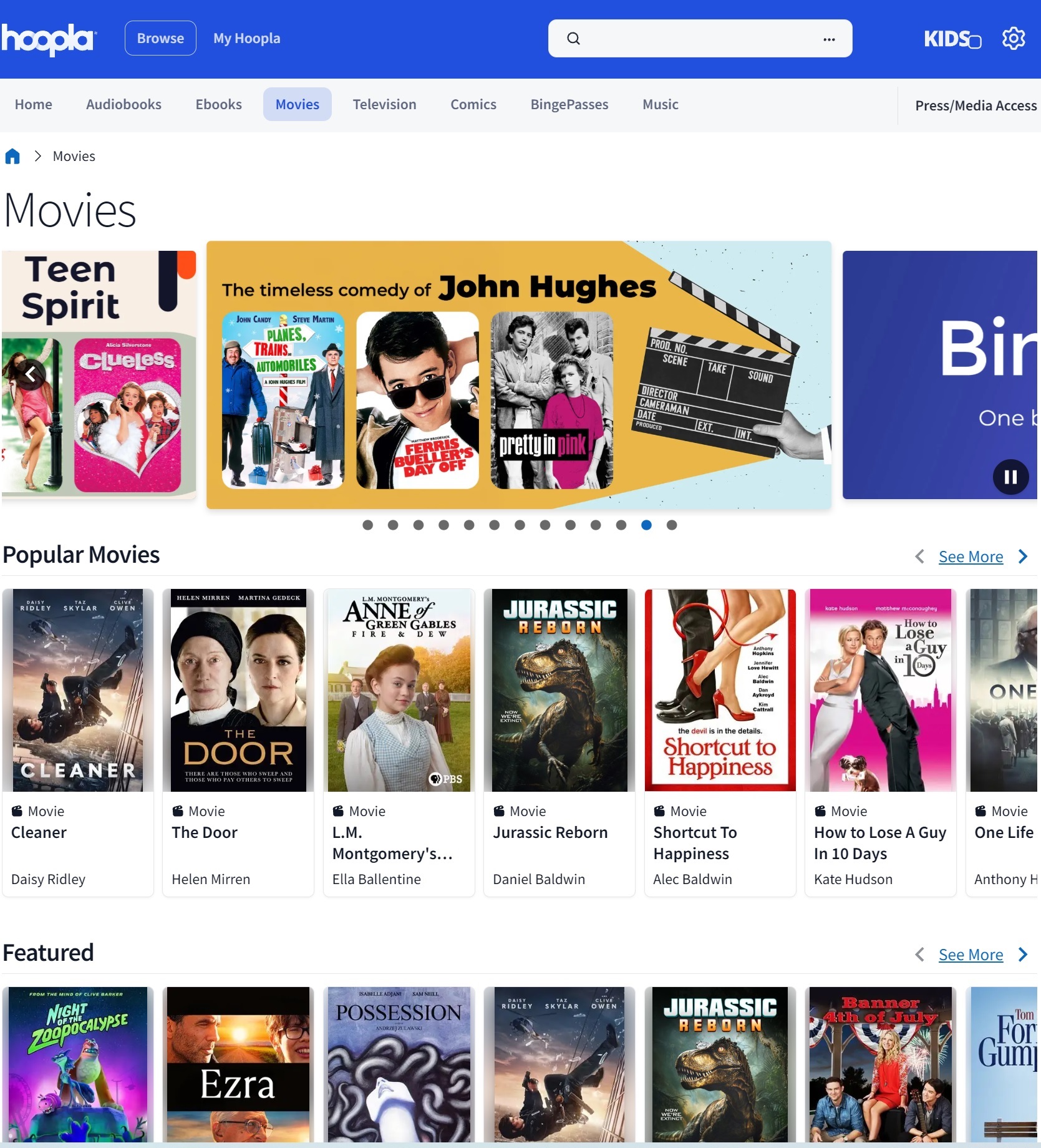Screen dimensions: 1041x1148
Task: Click the home breadcrumb icon
Action: click(12, 156)
